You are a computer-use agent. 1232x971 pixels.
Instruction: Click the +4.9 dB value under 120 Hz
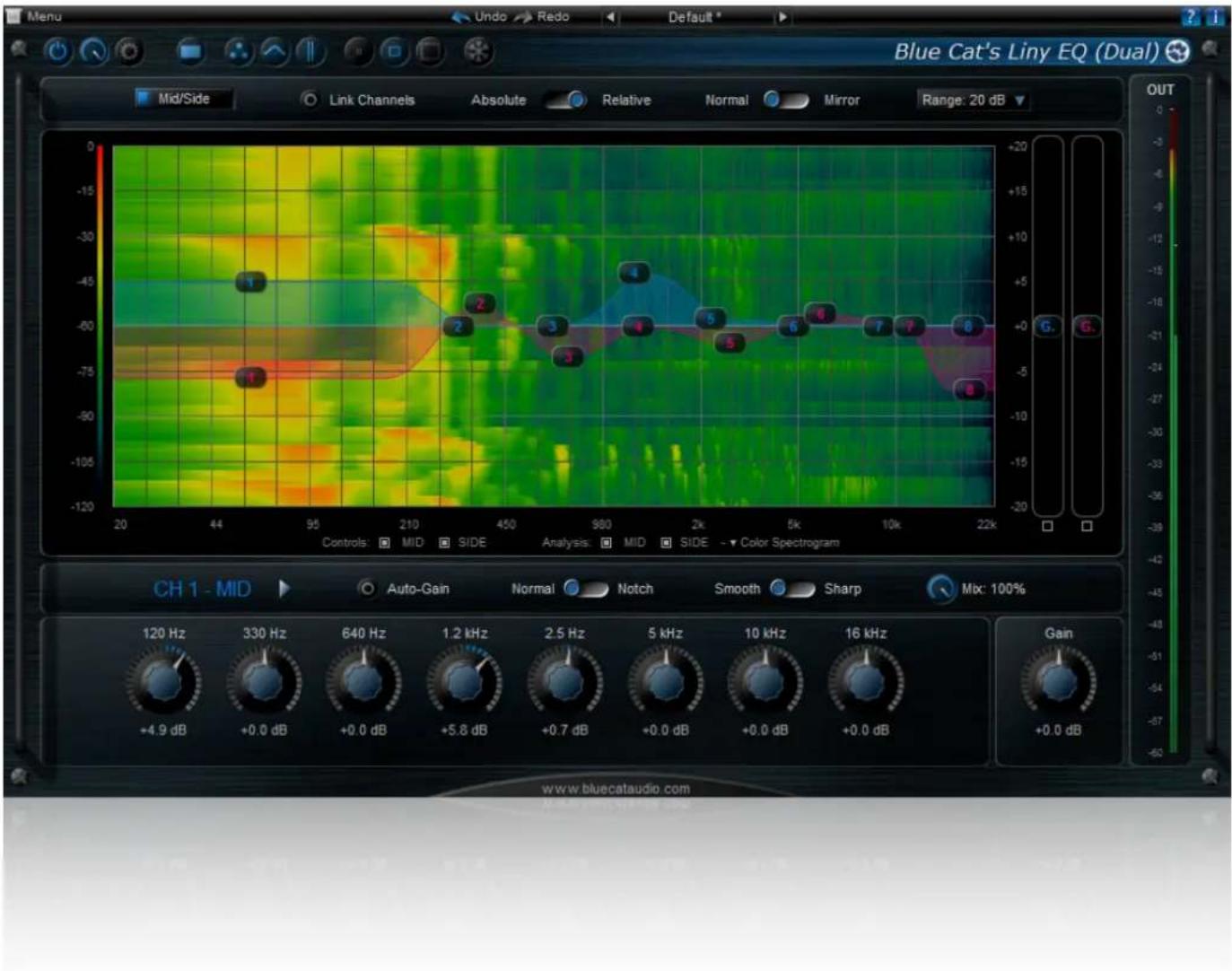tap(163, 730)
